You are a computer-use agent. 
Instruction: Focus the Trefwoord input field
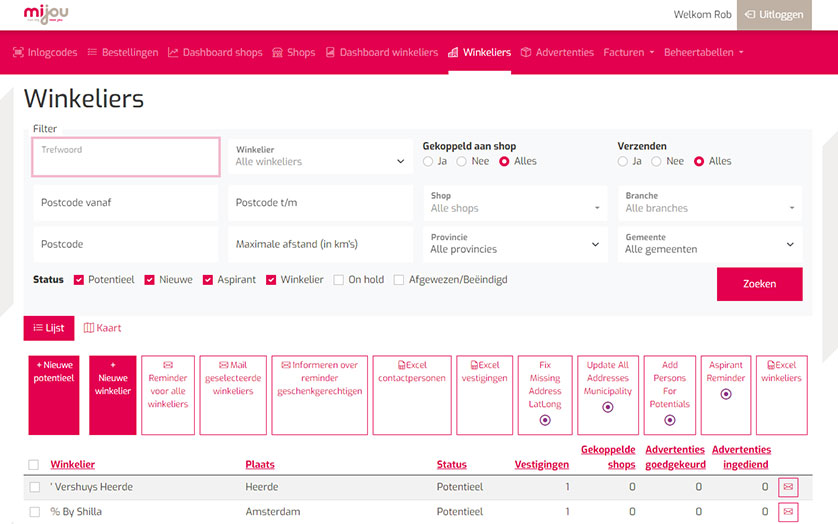pyautogui.click(x=126, y=157)
